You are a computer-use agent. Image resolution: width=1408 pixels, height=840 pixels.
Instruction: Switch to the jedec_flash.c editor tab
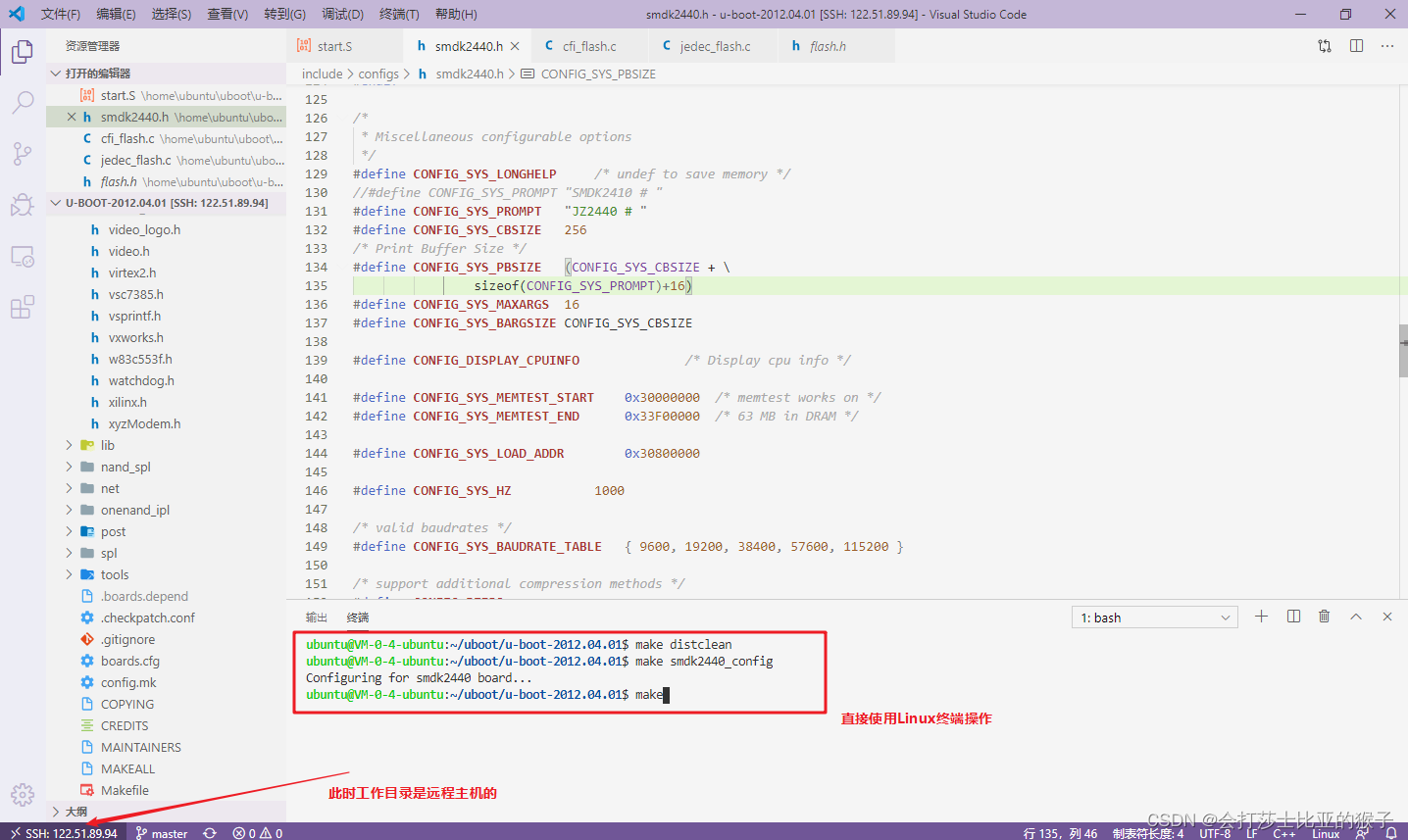715,46
